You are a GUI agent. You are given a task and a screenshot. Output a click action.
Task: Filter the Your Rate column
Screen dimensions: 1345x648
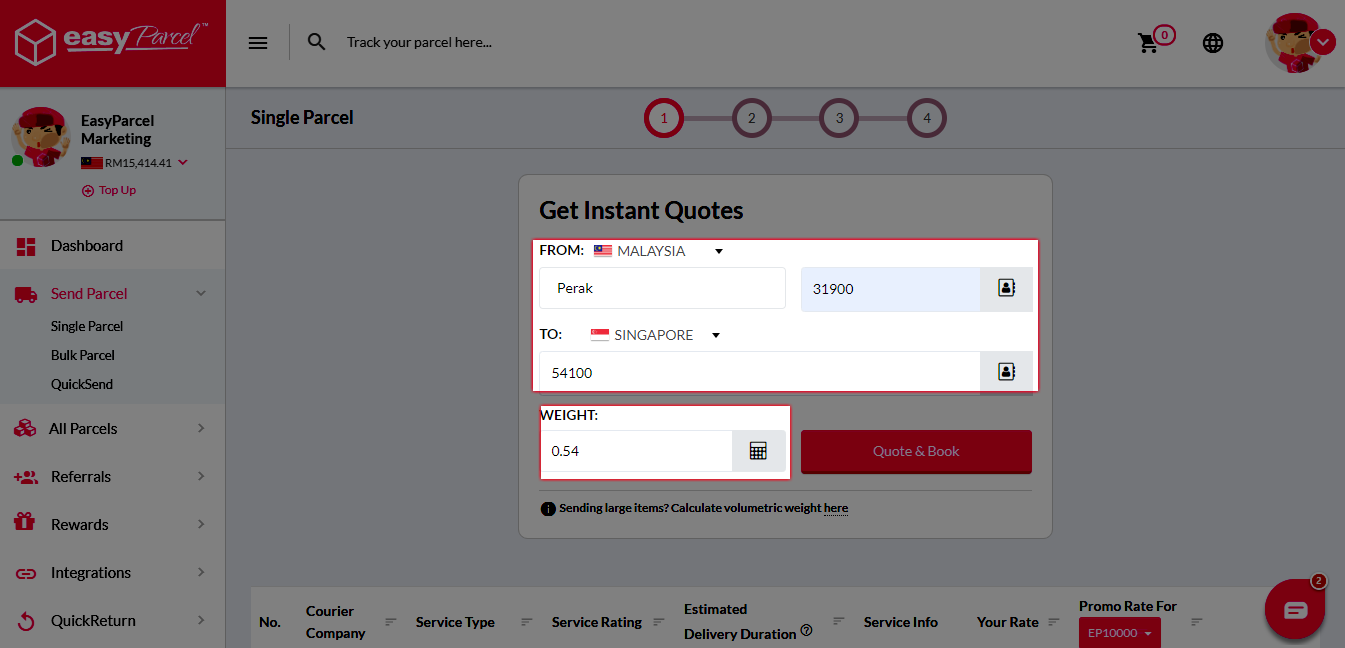tap(1056, 622)
